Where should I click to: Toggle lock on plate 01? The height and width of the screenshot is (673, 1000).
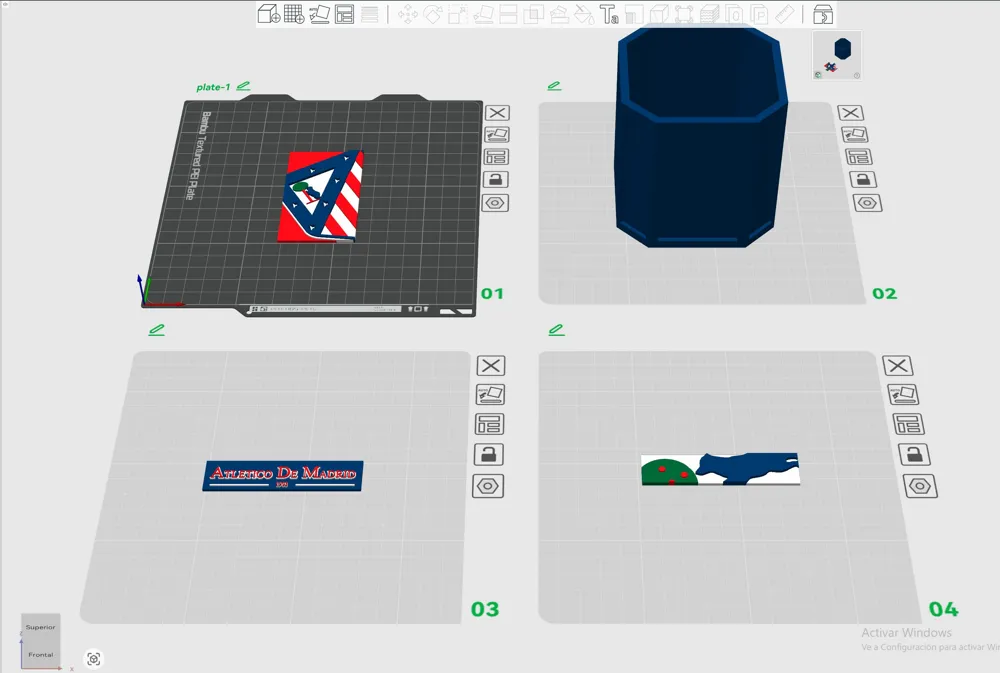[x=496, y=179]
